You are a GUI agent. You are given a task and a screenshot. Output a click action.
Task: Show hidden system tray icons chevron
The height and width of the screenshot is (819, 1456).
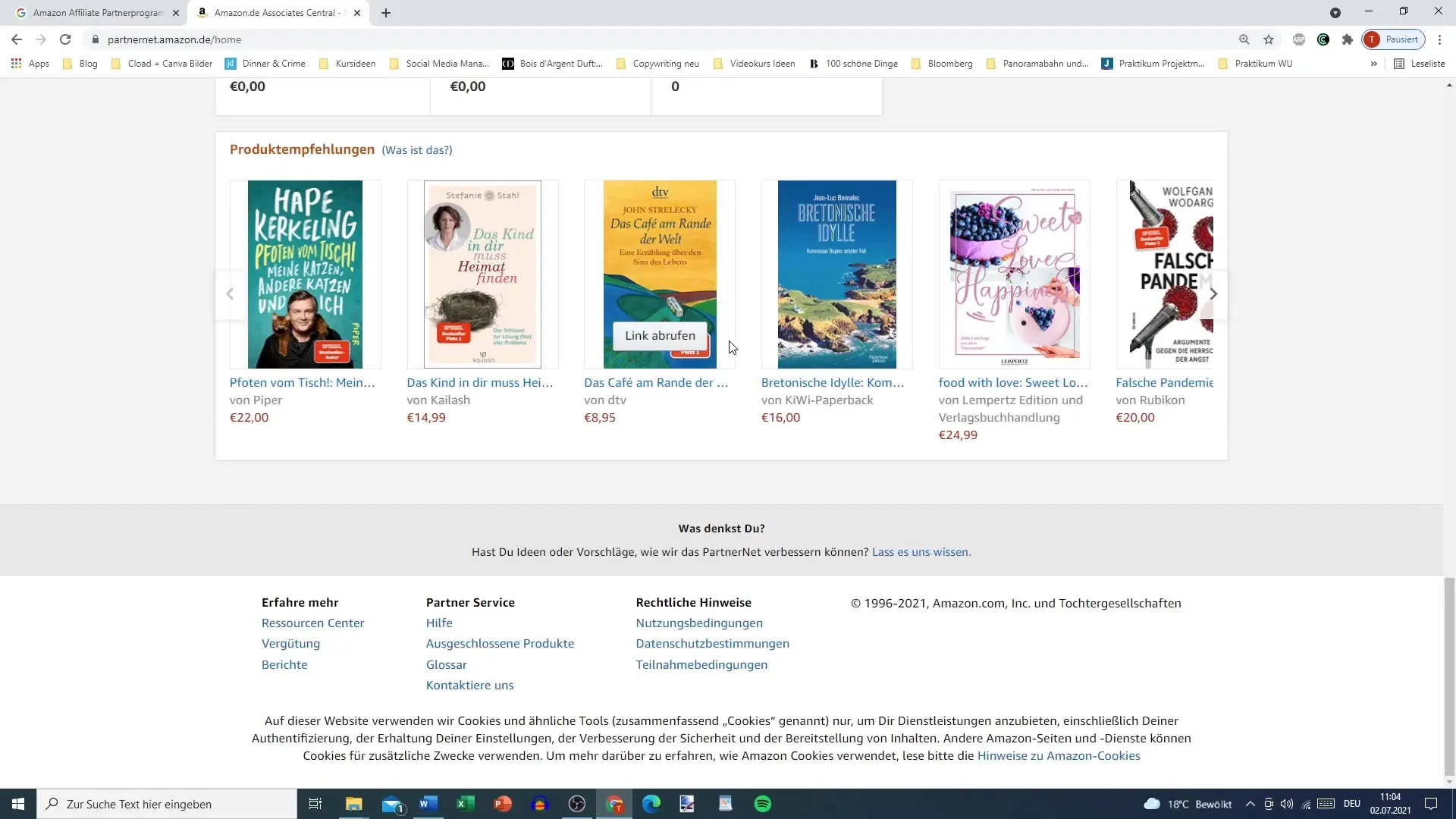coord(1250,804)
